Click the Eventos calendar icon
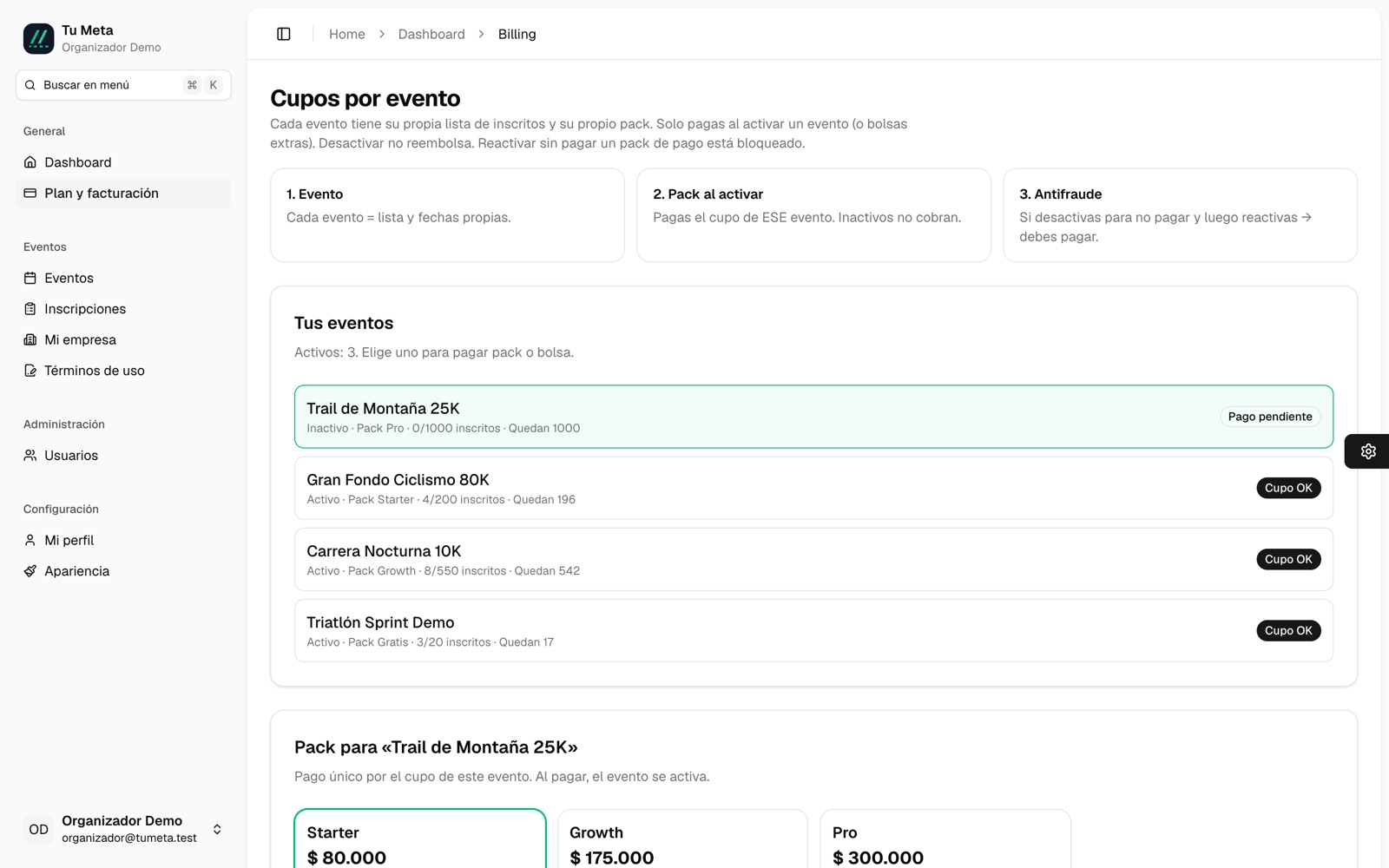The width and height of the screenshot is (1389, 868). 30,278
